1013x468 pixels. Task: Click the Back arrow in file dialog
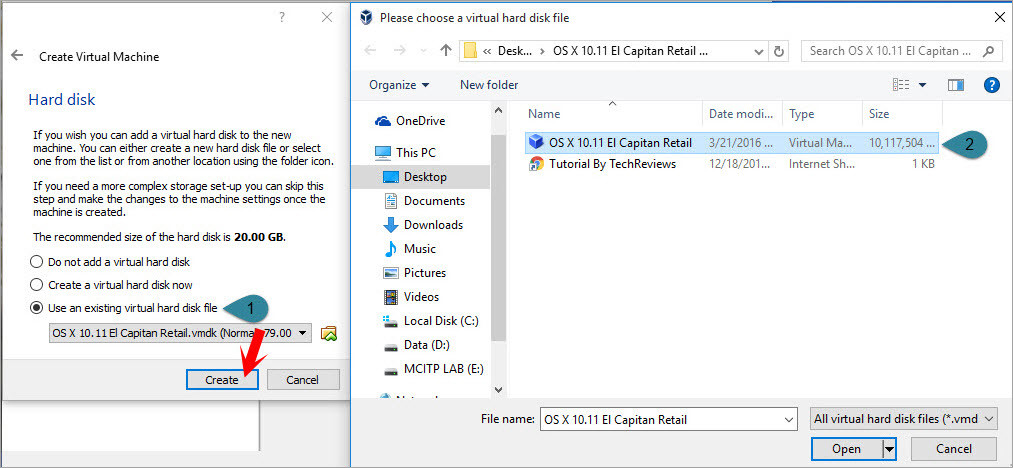coord(370,50)
